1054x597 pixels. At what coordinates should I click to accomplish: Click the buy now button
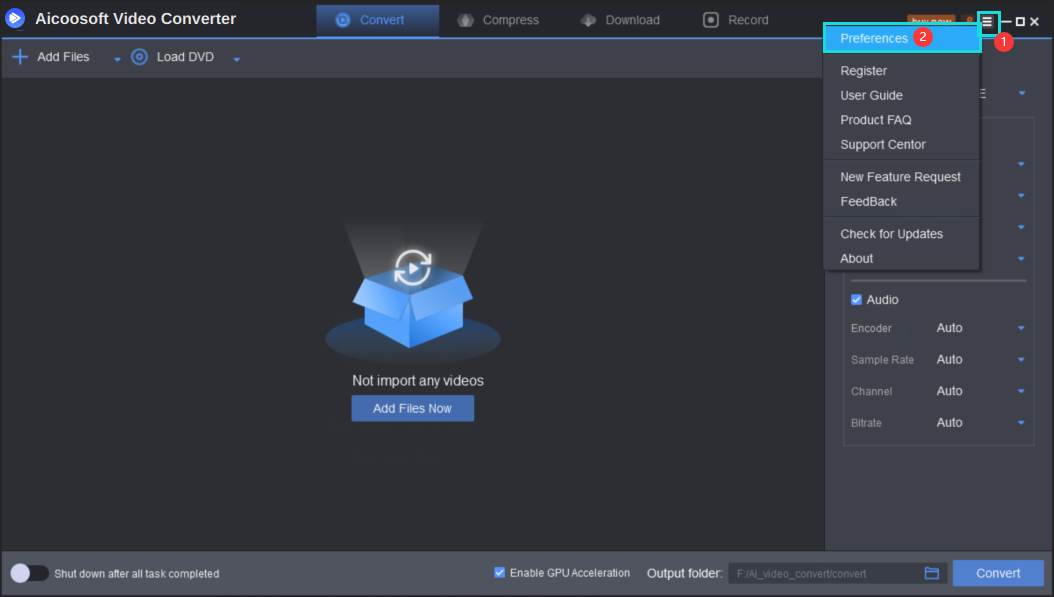931,21
